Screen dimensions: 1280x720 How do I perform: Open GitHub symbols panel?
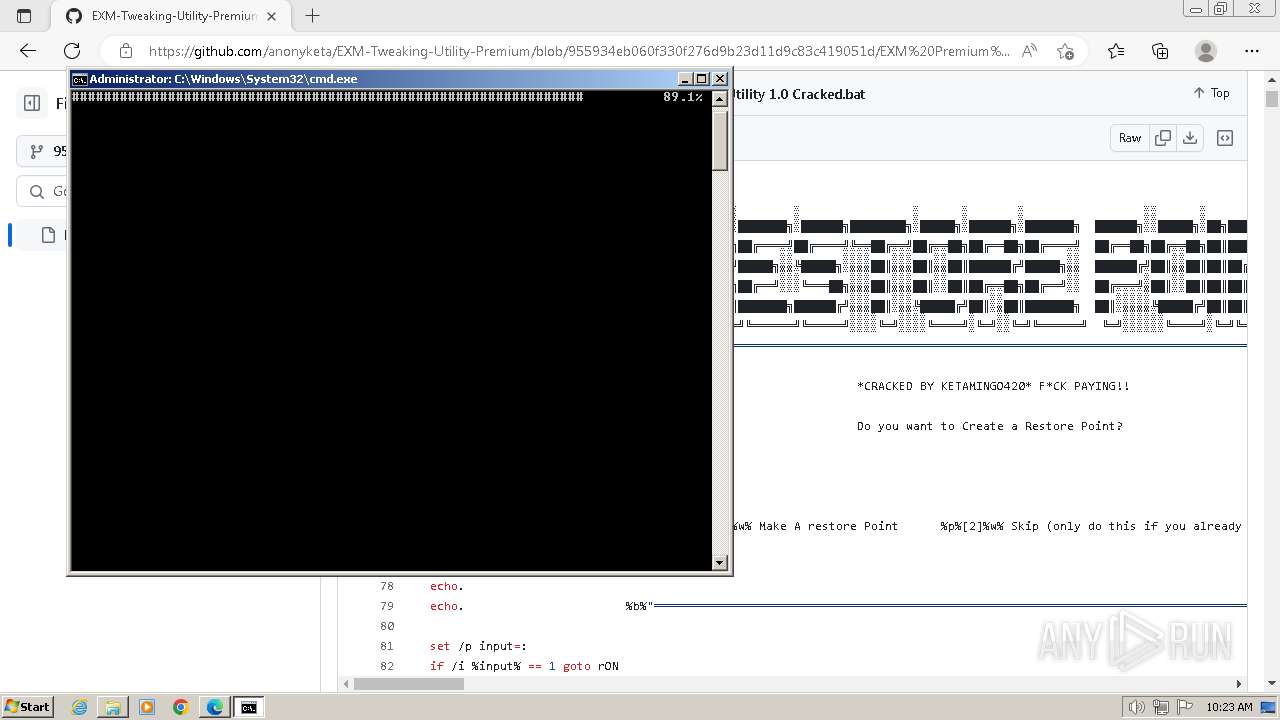1225,138
